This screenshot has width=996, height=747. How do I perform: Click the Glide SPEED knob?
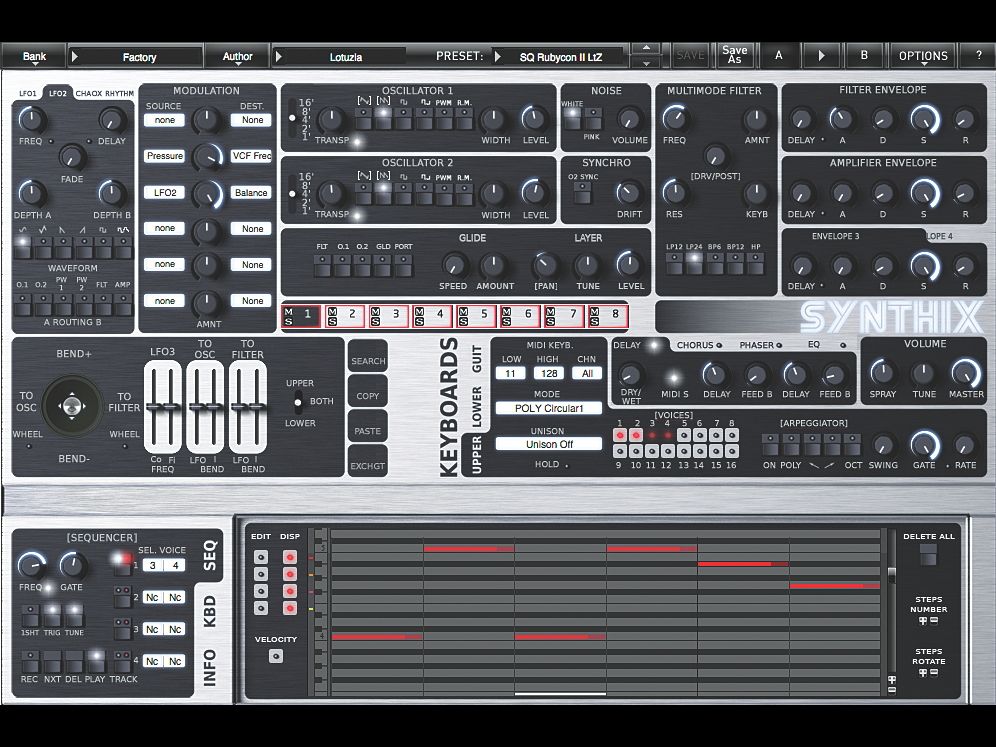tap(453, 265)
